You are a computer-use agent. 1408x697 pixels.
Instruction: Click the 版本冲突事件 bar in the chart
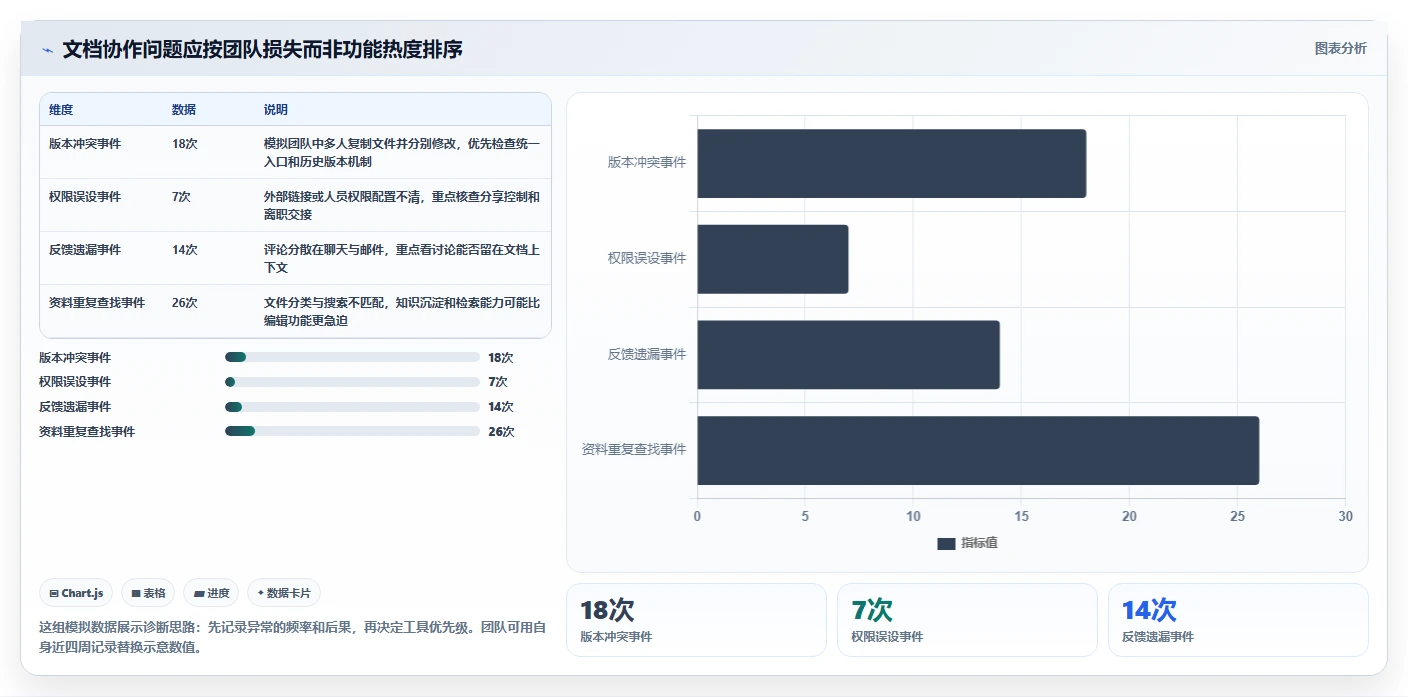tap(891, 163)
